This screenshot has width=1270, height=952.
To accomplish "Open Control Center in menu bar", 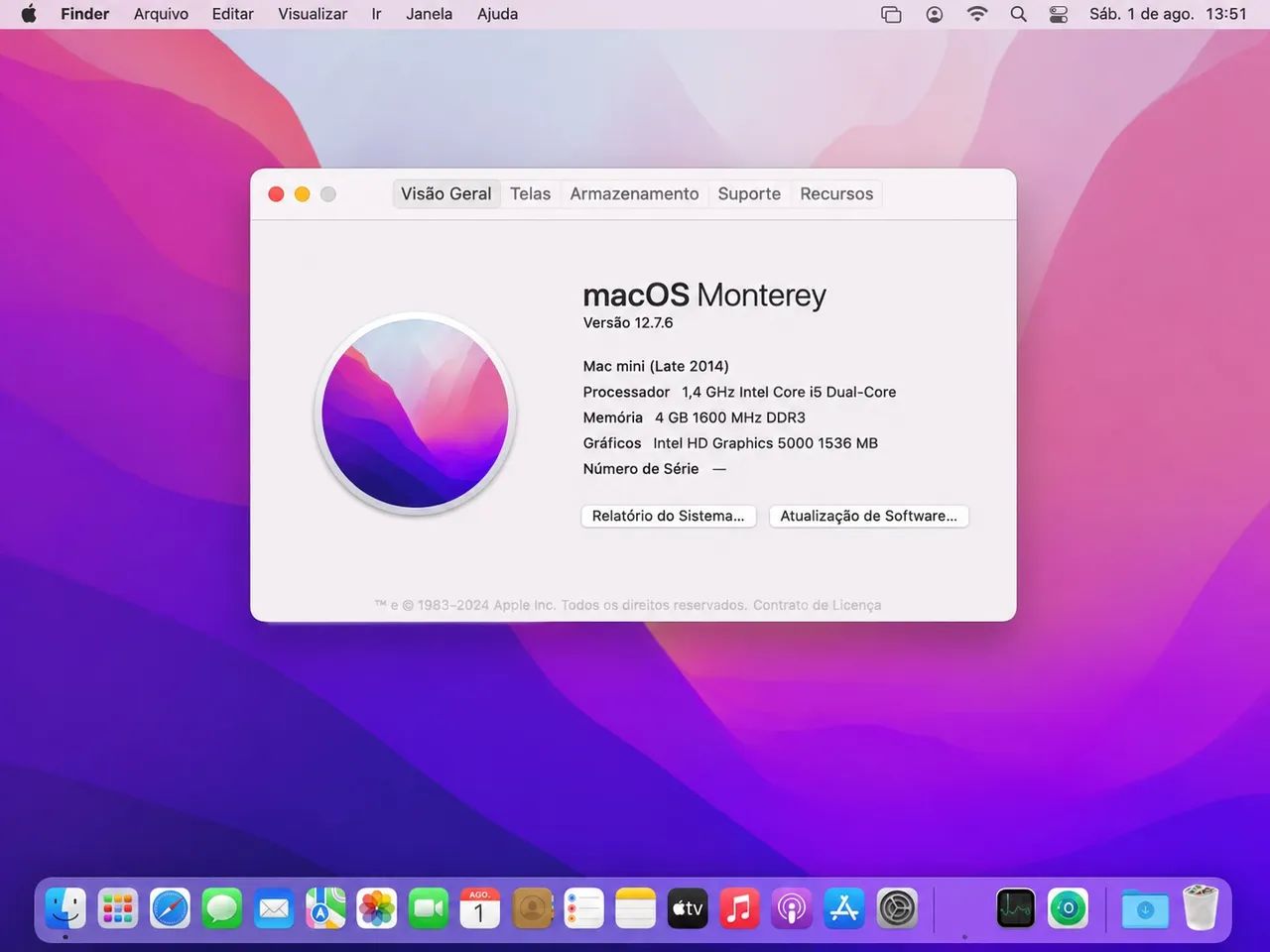I will [x=1059, y=14].
